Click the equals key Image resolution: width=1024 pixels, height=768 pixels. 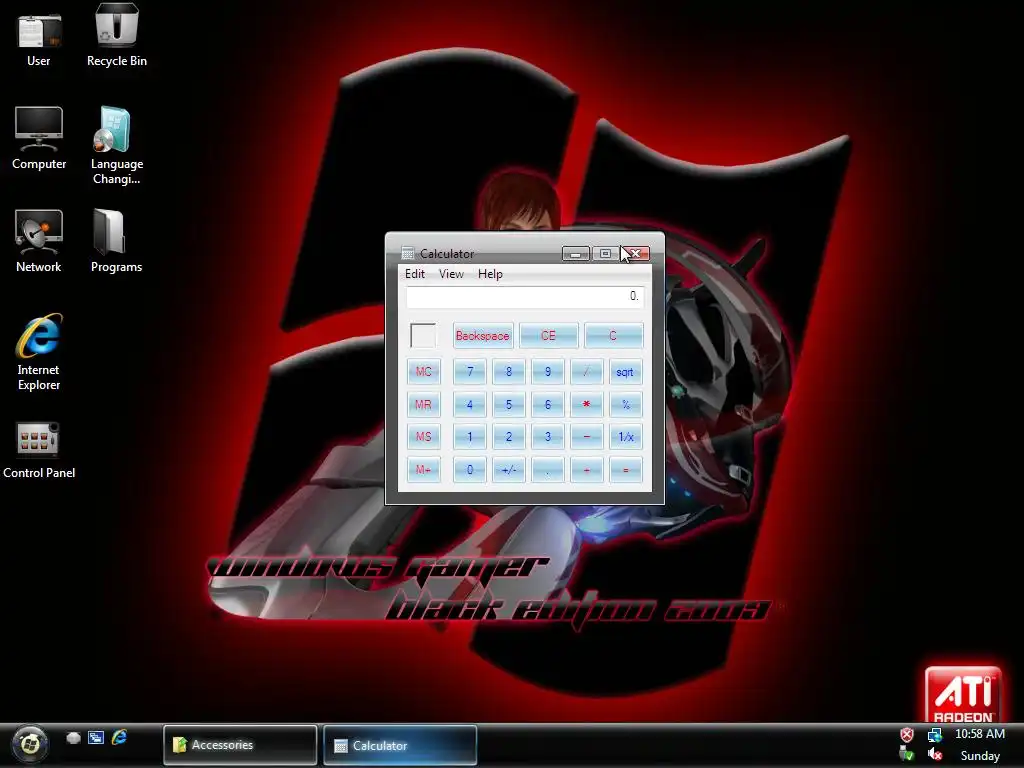626,470
